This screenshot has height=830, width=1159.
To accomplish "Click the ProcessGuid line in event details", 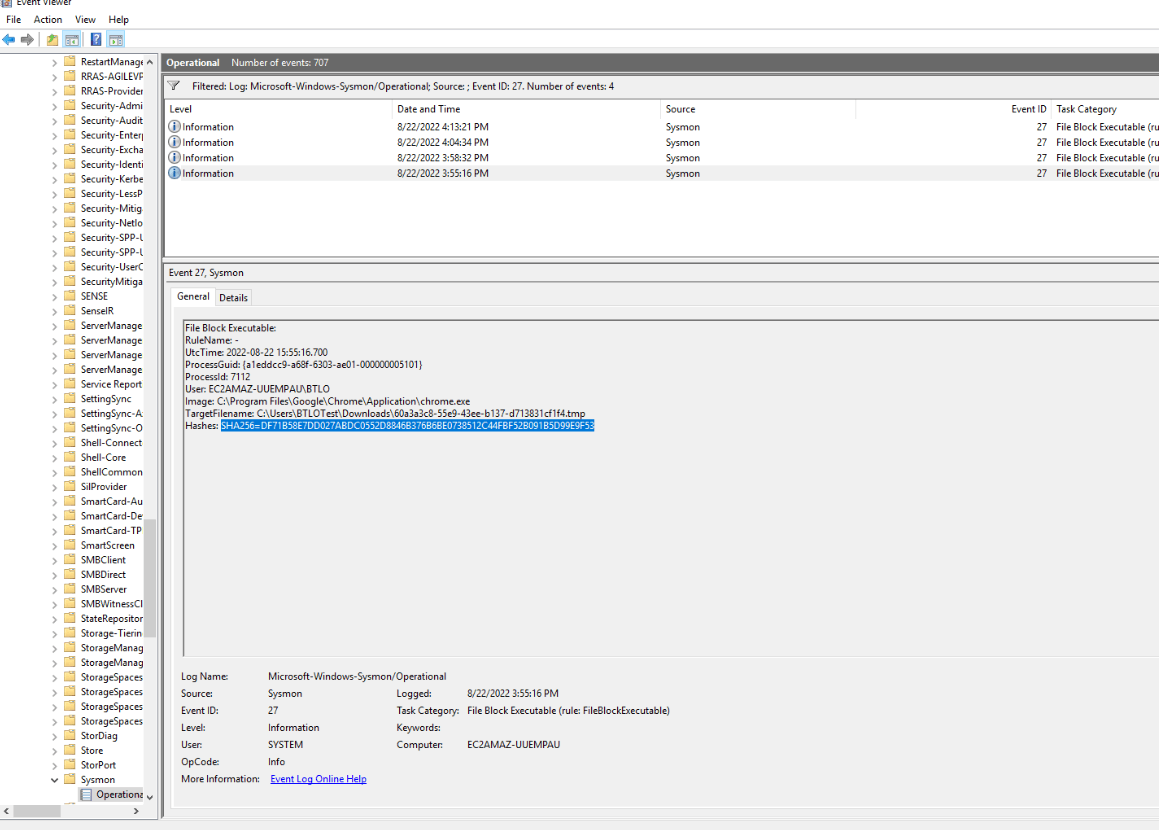I will tap(304, 364).
